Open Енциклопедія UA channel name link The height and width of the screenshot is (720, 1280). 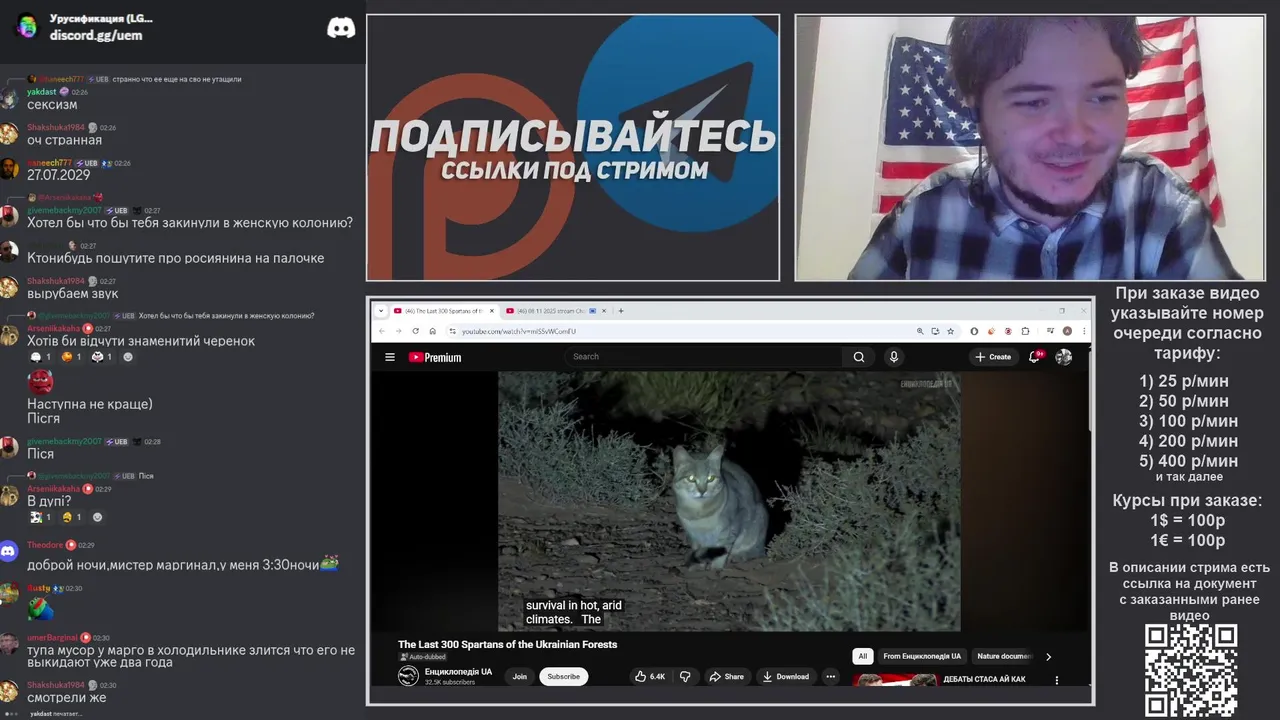(x=458, y=672)
